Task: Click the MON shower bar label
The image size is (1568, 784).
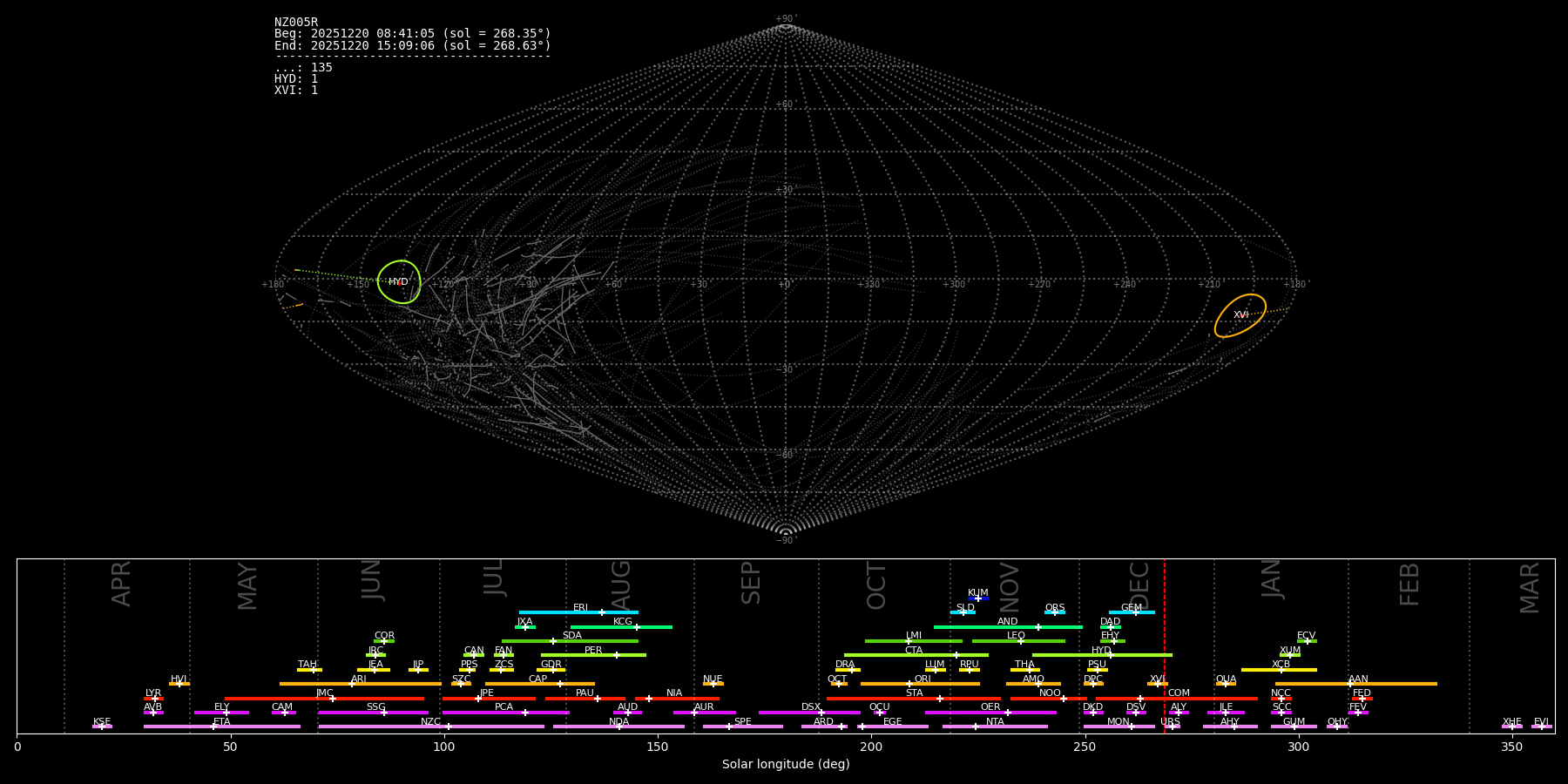Action: [1119, 722]
